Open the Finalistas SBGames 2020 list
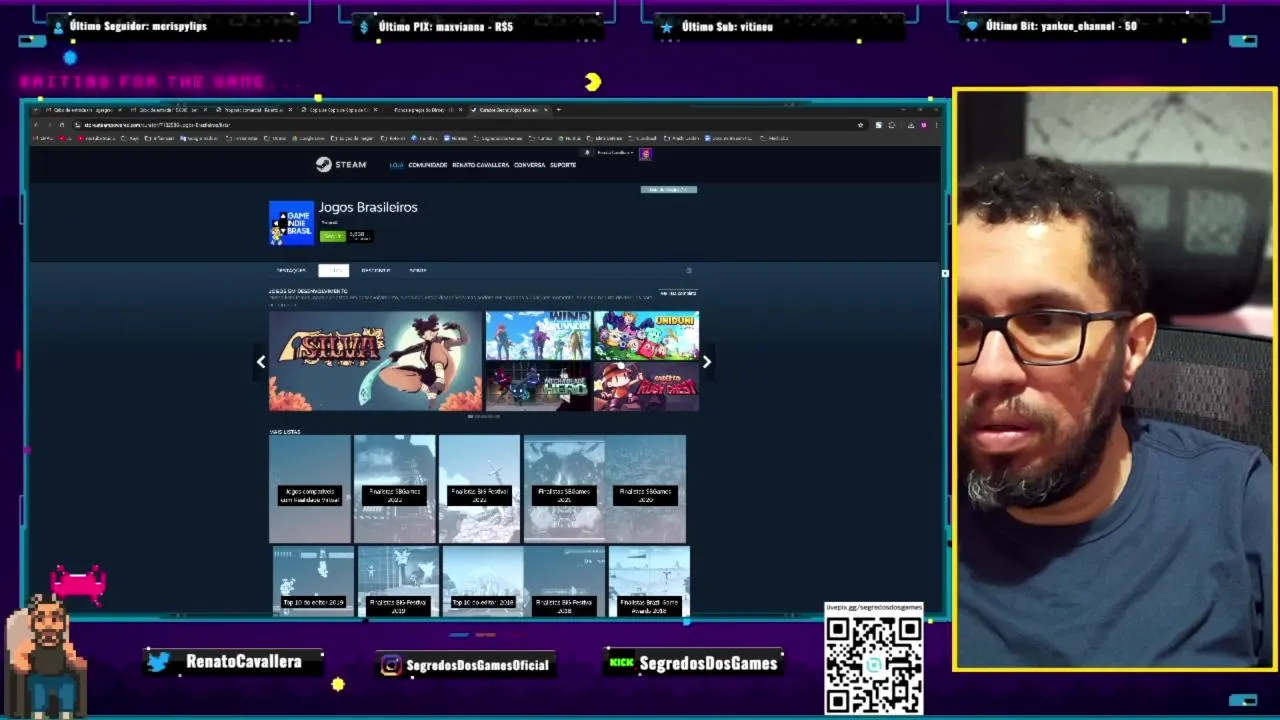This screenshot has width=1280, height=720. [645, 489]
